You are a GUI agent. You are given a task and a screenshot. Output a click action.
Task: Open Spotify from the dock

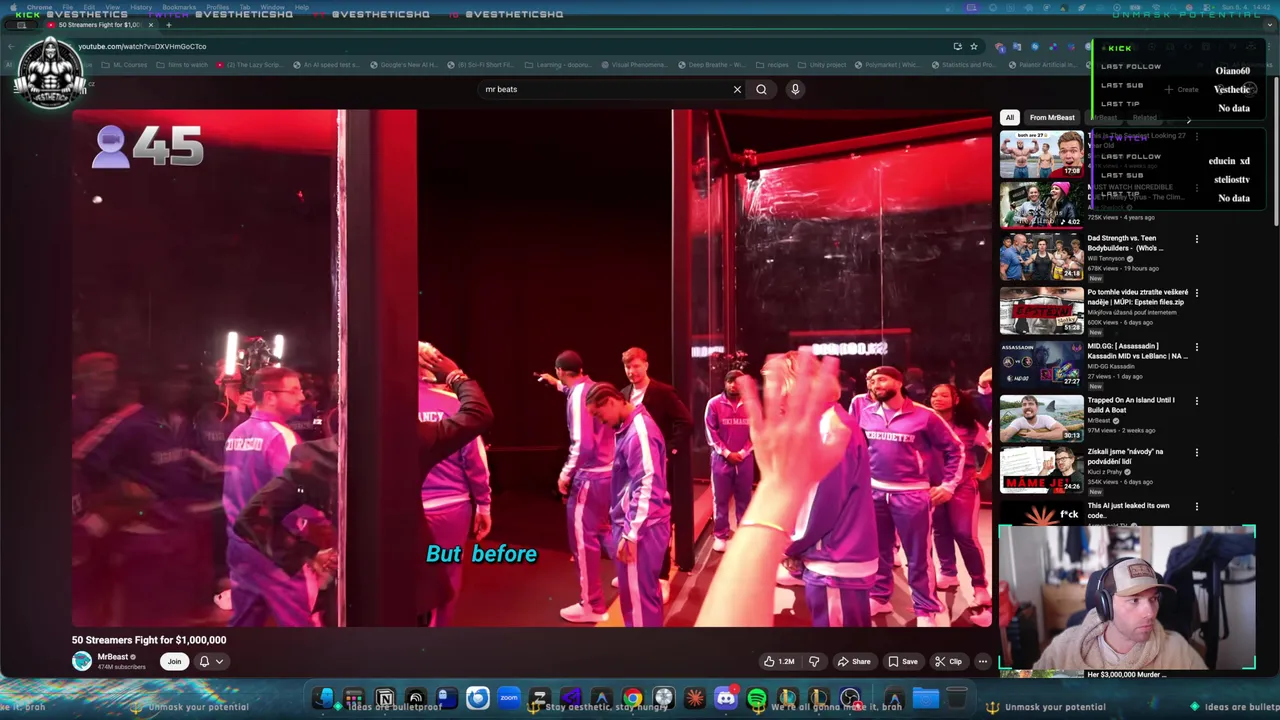[757, 698]
